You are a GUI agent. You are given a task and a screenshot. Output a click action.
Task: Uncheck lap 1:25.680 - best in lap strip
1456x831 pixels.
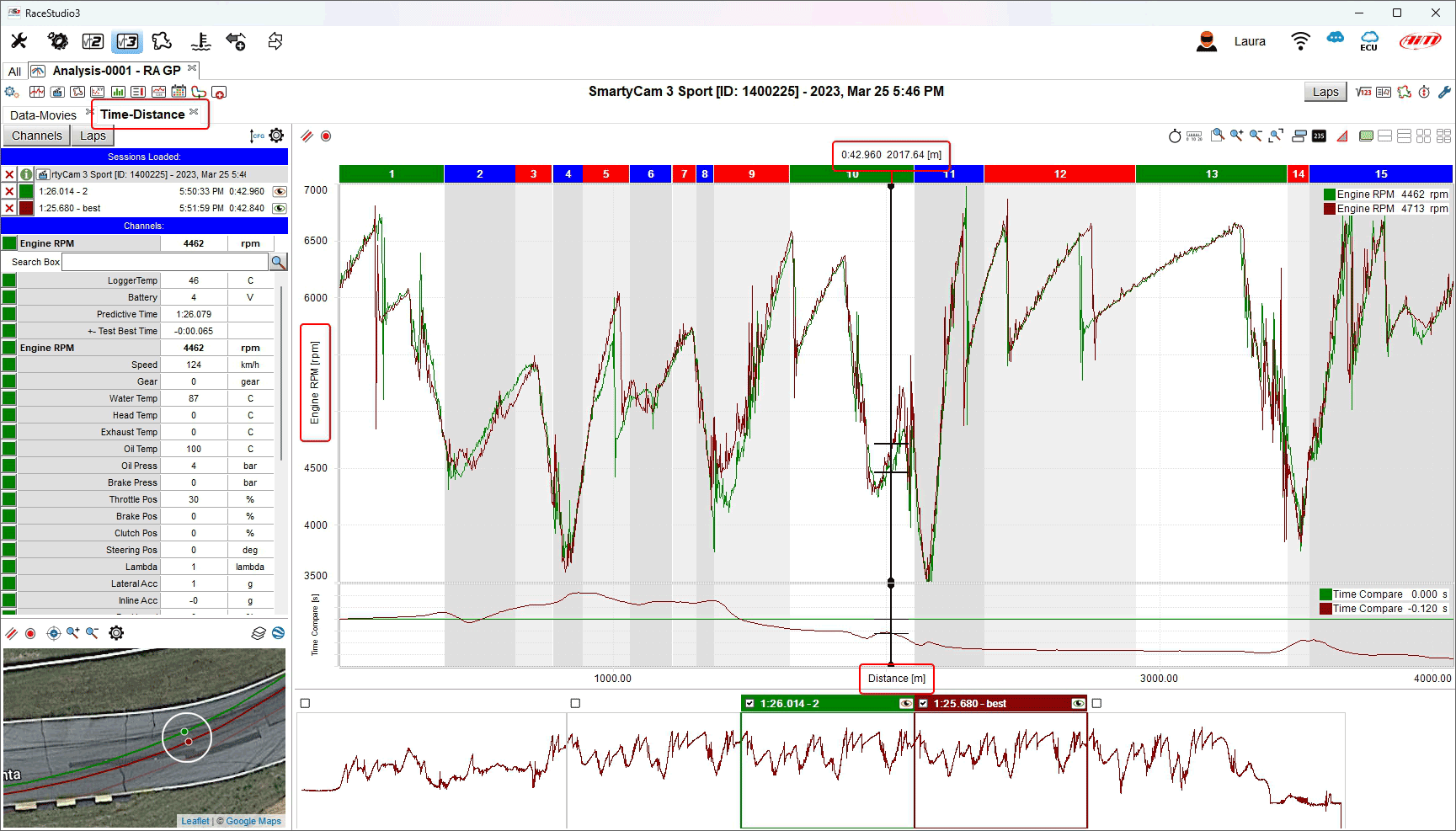tap(923, 704)
